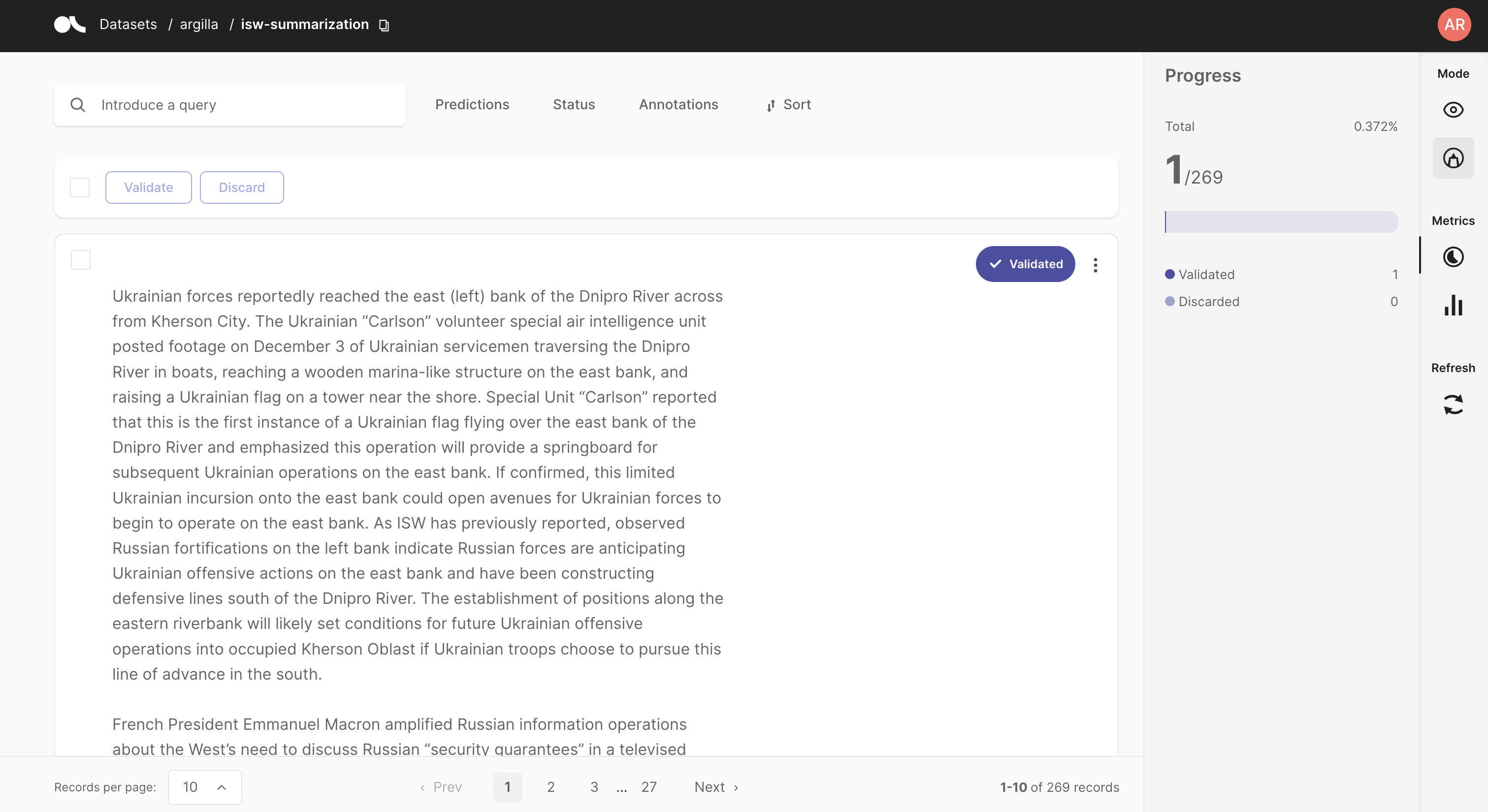The height and width of the screenshot is (812, 1488).
Task: Click the Records per page label
Action: (105, 787)
